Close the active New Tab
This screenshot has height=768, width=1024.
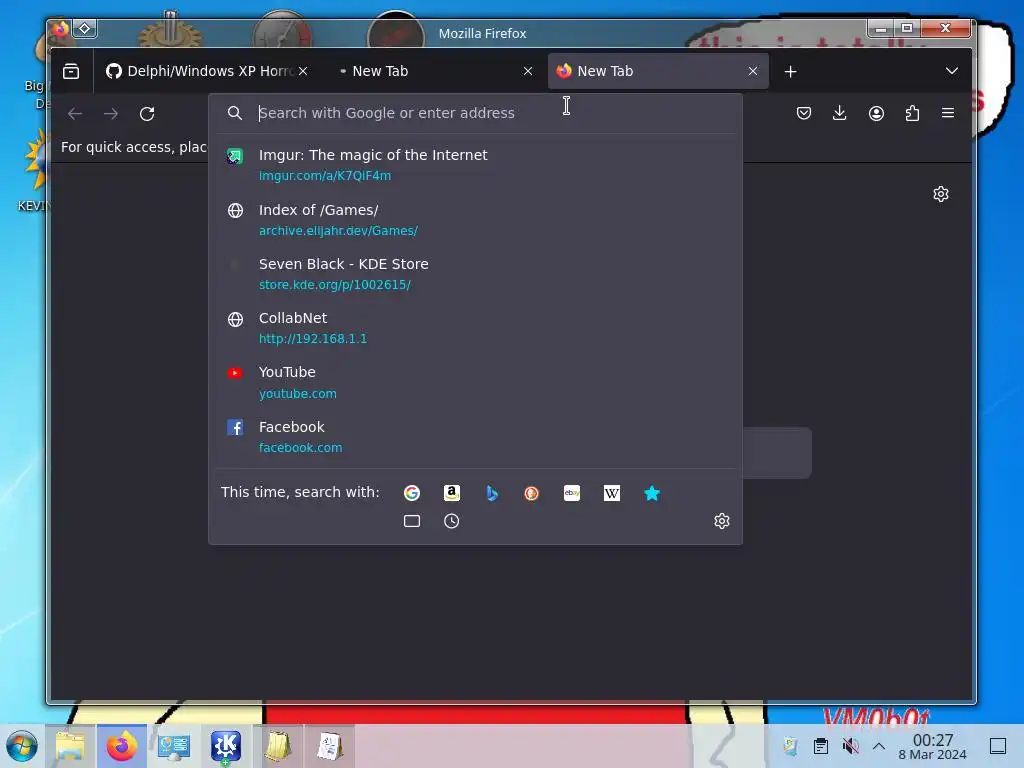pyautogui.click(x=753, y=71)
